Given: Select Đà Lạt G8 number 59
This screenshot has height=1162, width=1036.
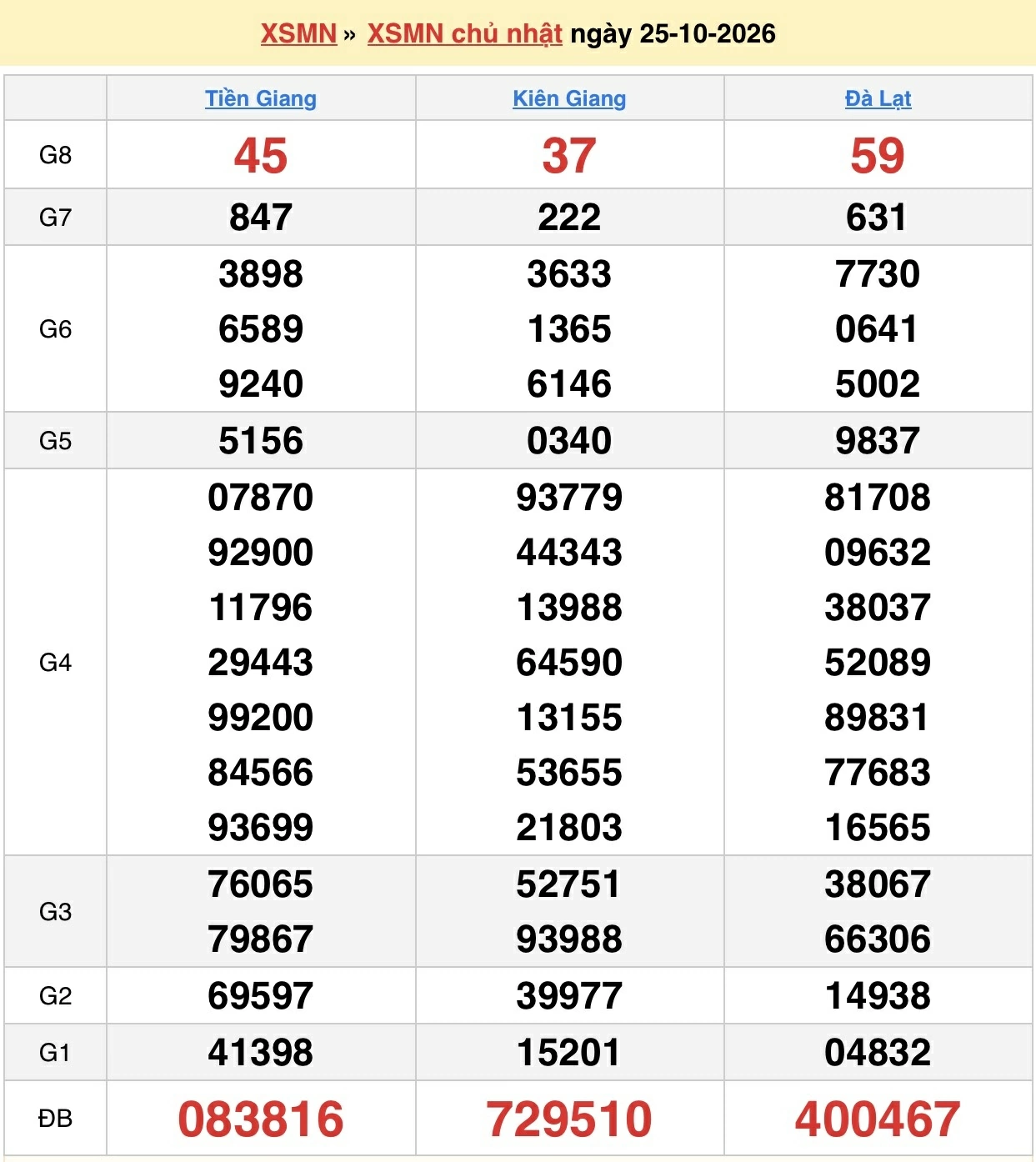Looking at the screenshot, I should click(x=878, y=156).
